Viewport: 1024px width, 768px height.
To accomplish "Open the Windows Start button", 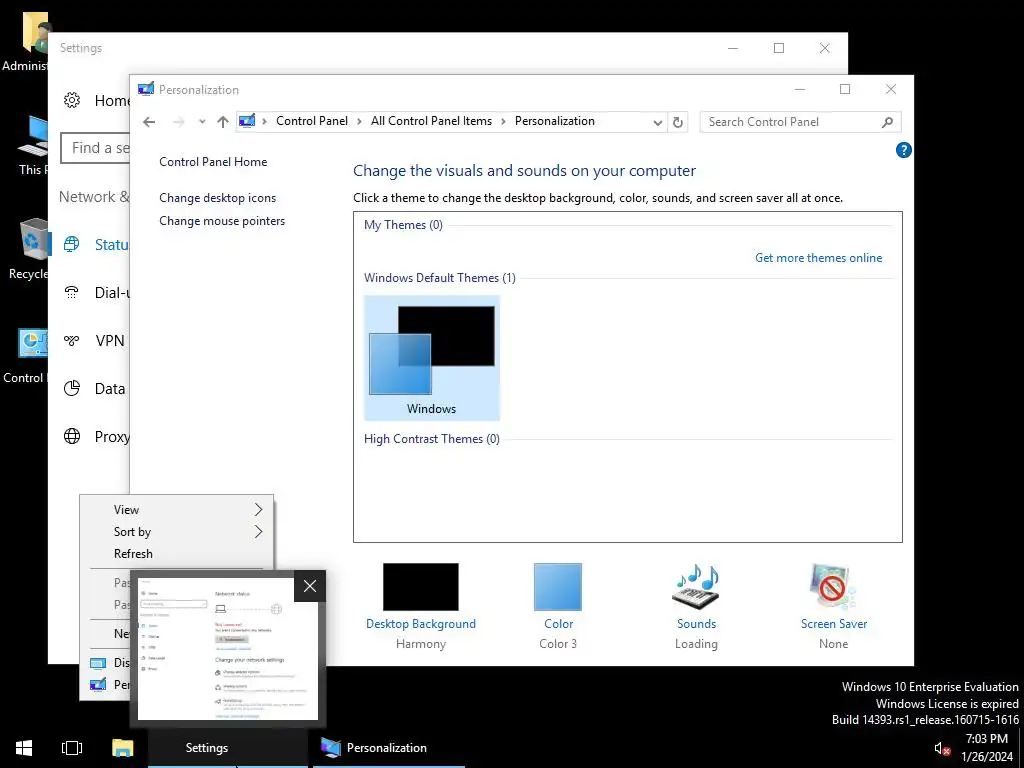I will [24, 748].
